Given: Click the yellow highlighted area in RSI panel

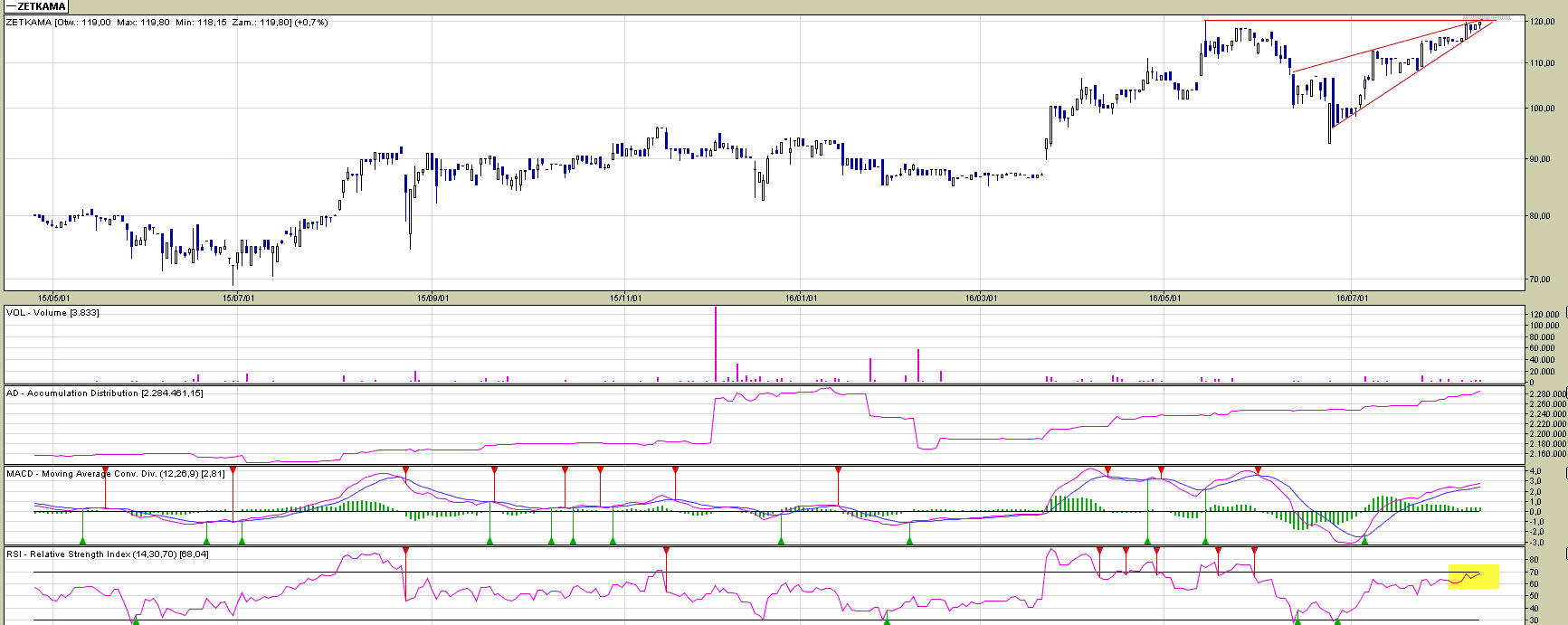Looking at the screenshot, I should pyautogui.click(x=1473, y=576).
